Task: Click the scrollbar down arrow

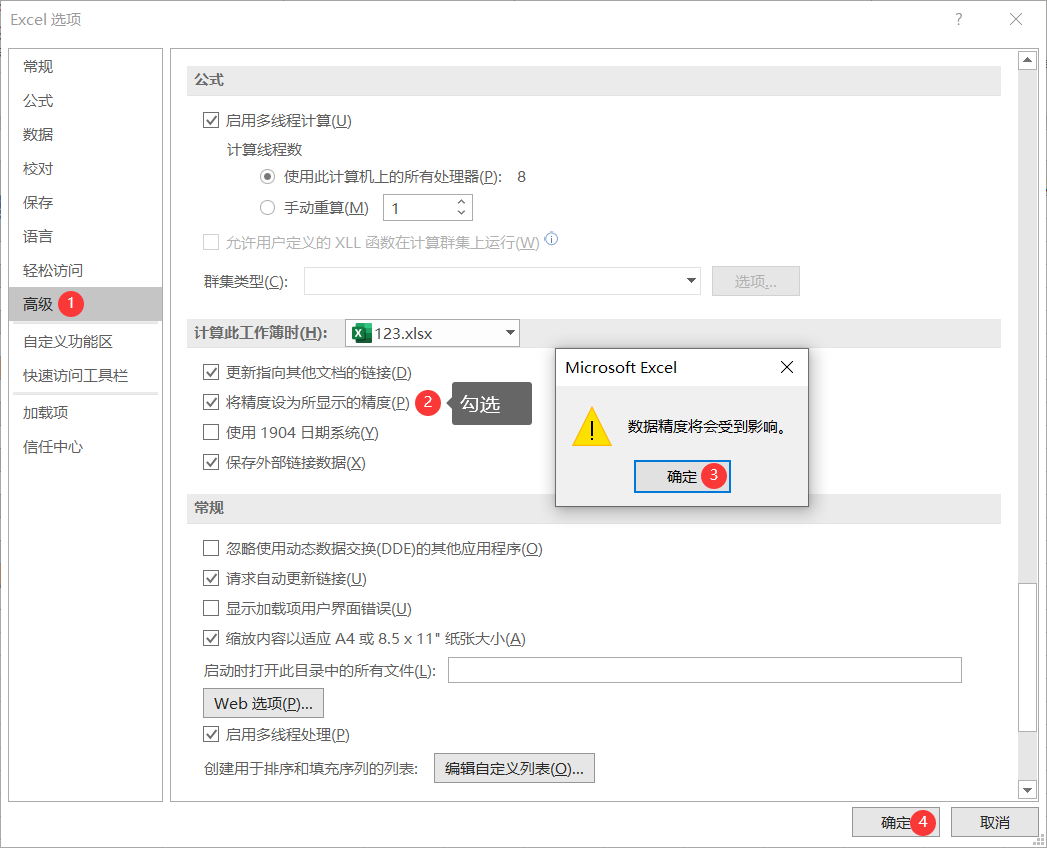Action: tap(1027, 790)
